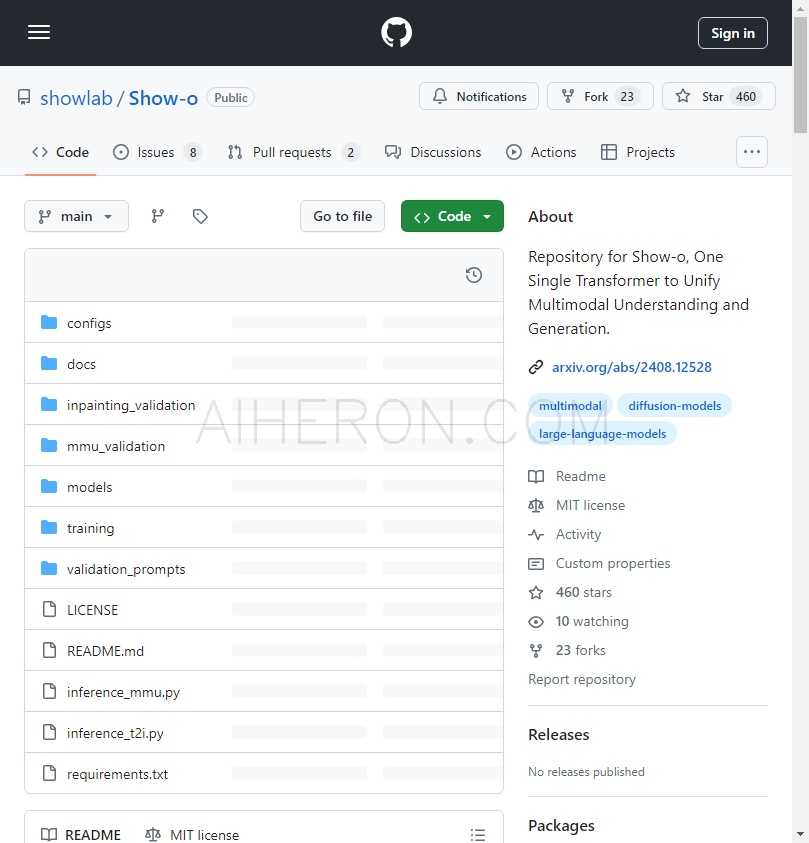Open commit history clock icon

[474, 275]
